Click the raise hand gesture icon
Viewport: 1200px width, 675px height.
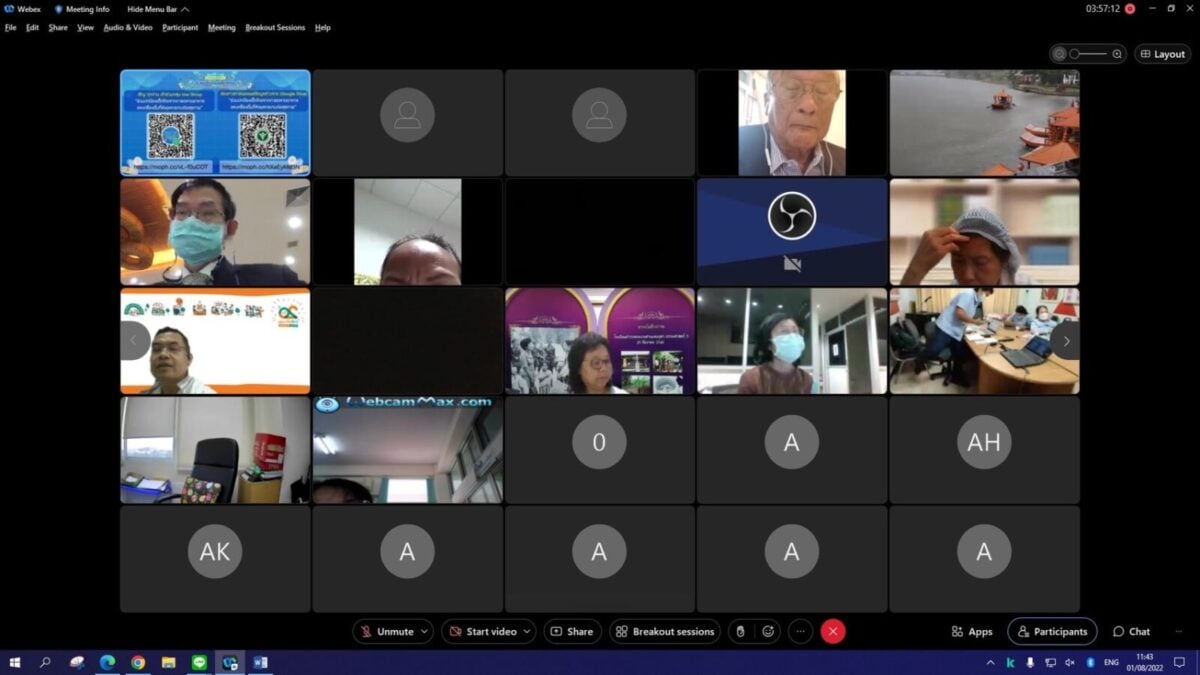coord(740,631)
